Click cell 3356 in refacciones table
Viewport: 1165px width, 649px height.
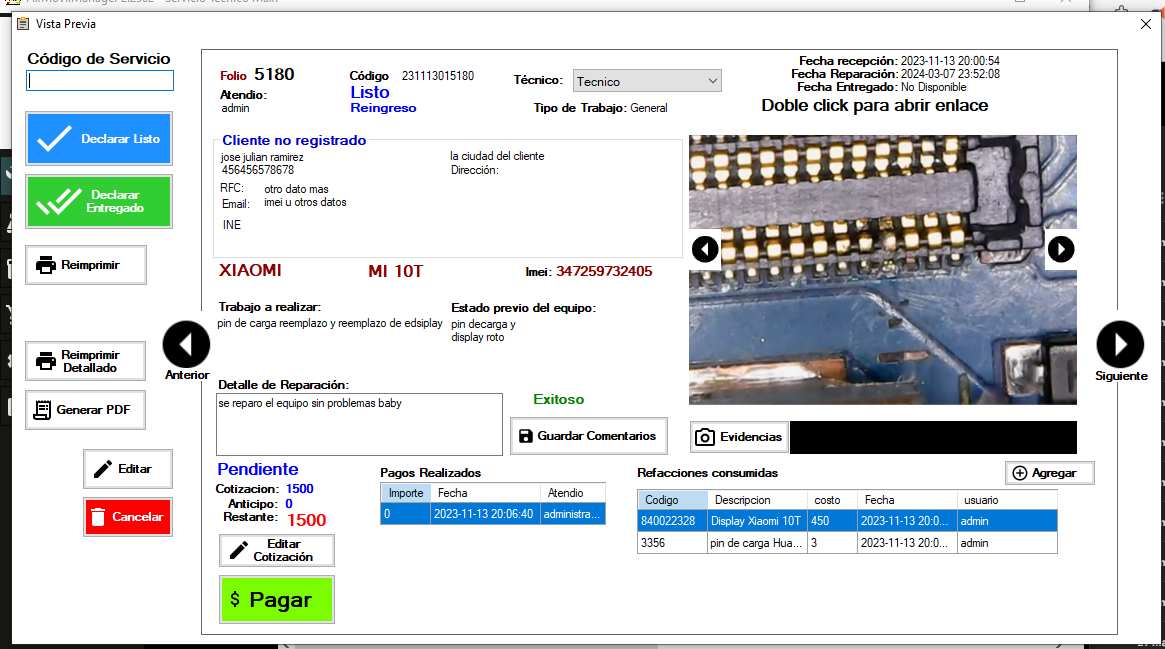tap(672, 543)
